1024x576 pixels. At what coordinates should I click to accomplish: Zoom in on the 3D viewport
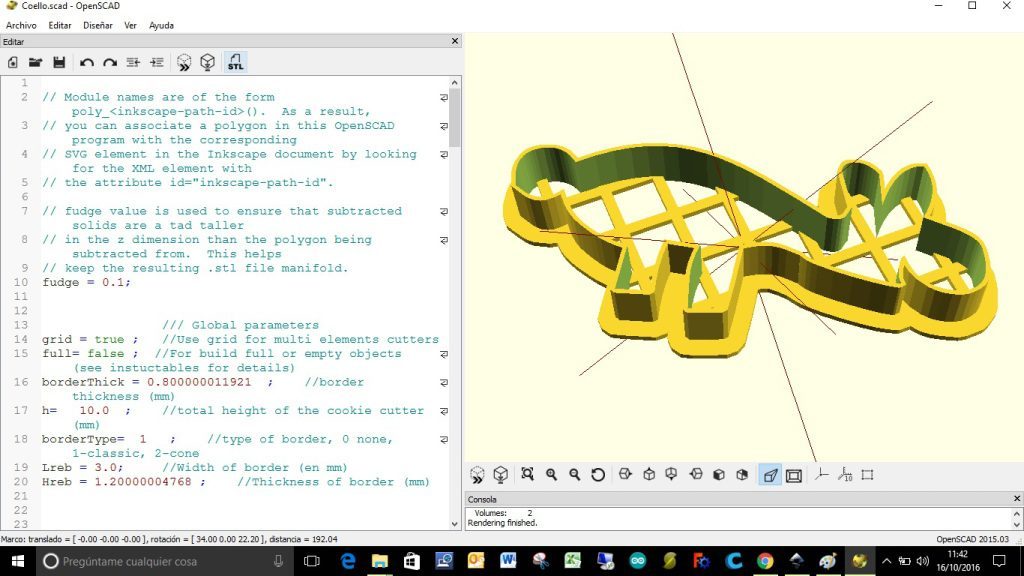coord(552,475)
